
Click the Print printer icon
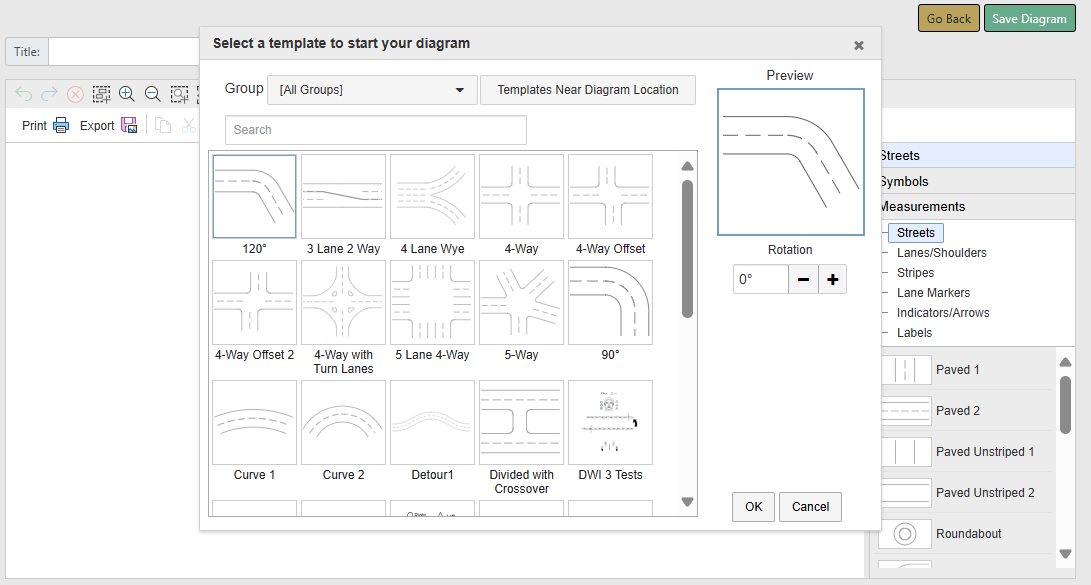tap(61, 125)
